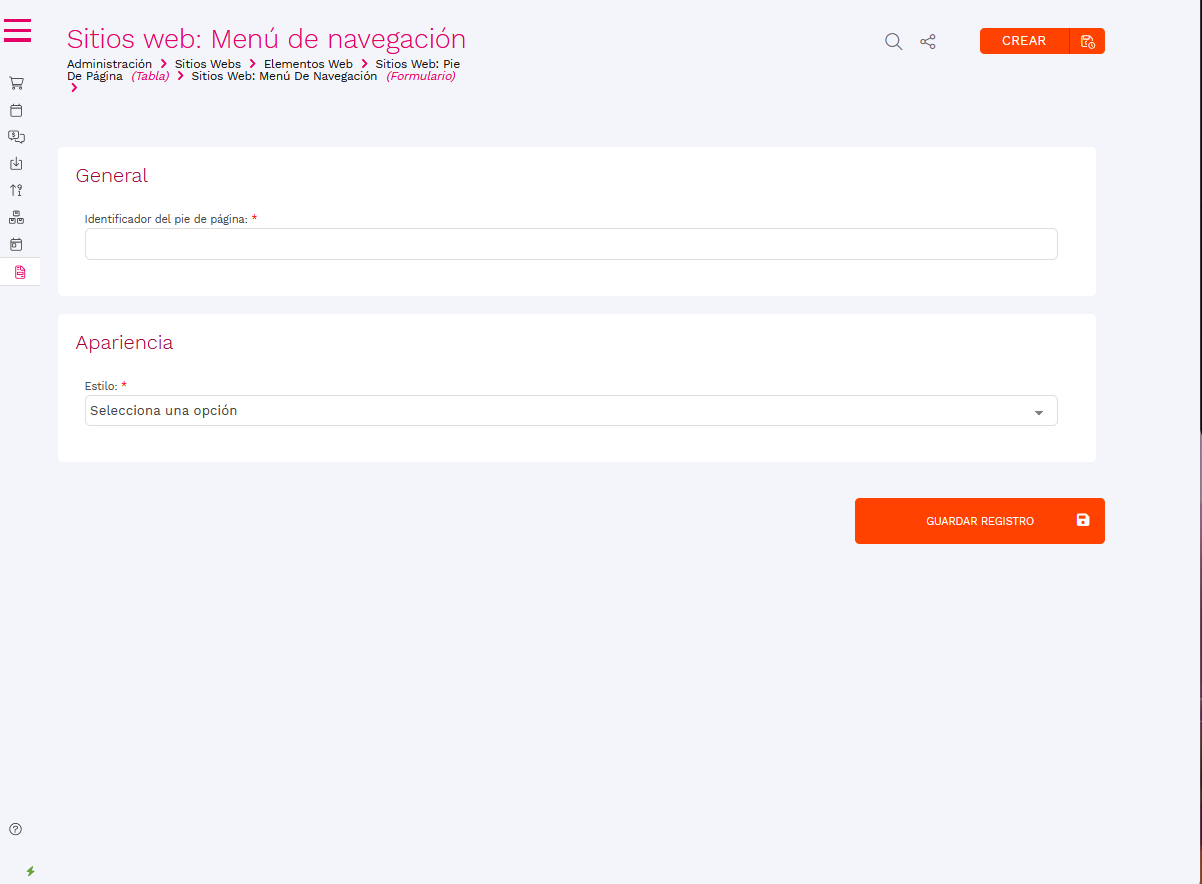The image size is (1202, 884).
Task: Click the download inbox sidebar icon
Action: tap(16, 164)
